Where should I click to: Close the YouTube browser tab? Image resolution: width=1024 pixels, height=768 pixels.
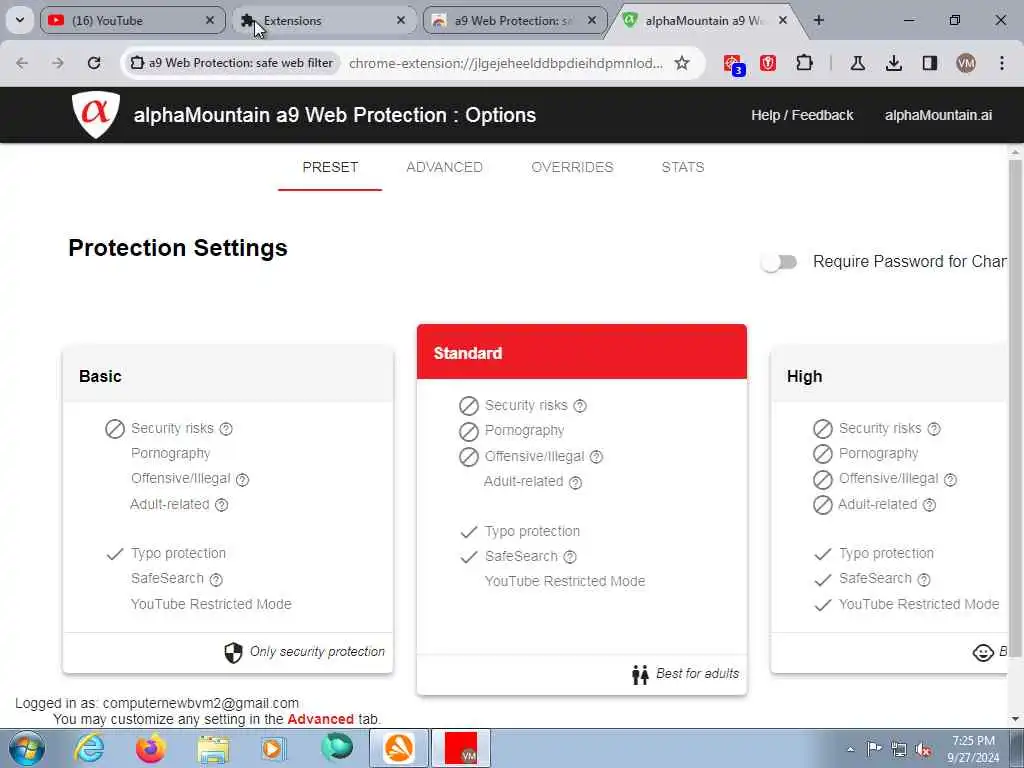coord(210,21)
